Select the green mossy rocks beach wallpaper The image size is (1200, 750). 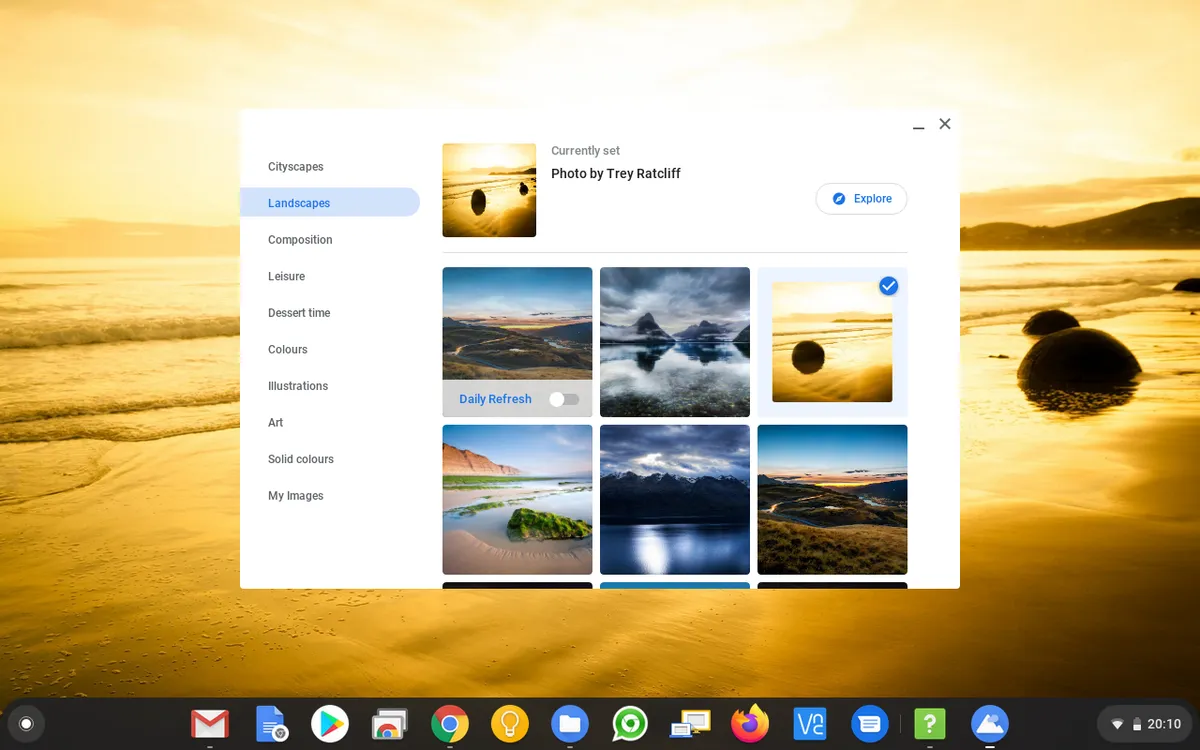point(517,499)
